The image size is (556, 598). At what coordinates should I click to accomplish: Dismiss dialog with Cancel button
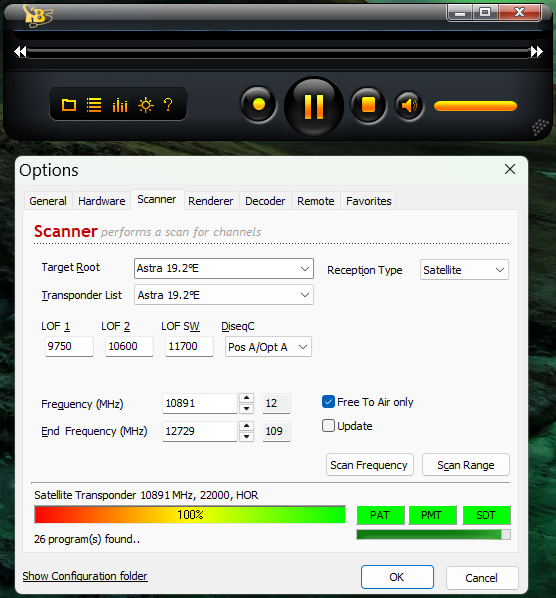click(x=482, y=578)
